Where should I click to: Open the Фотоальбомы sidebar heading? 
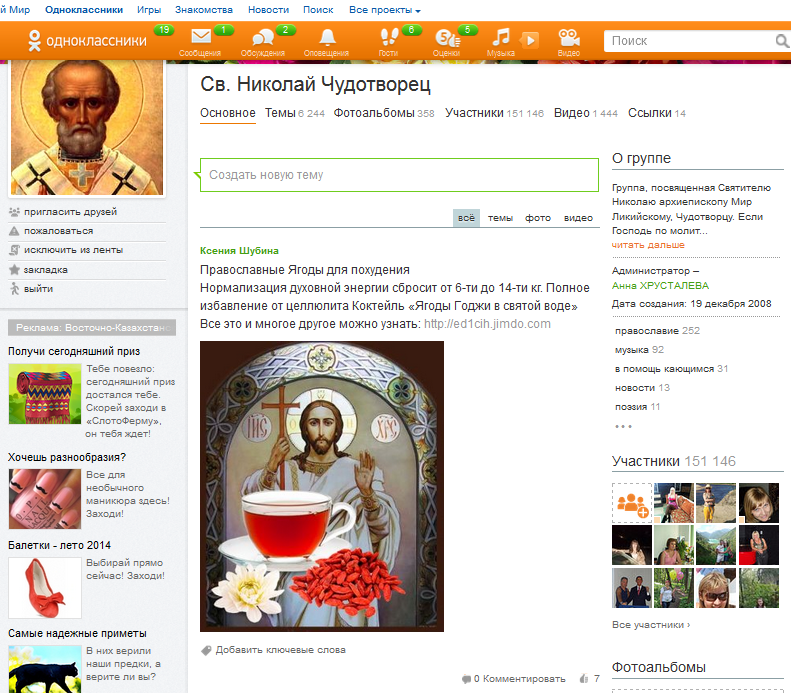tap(658, 667)
